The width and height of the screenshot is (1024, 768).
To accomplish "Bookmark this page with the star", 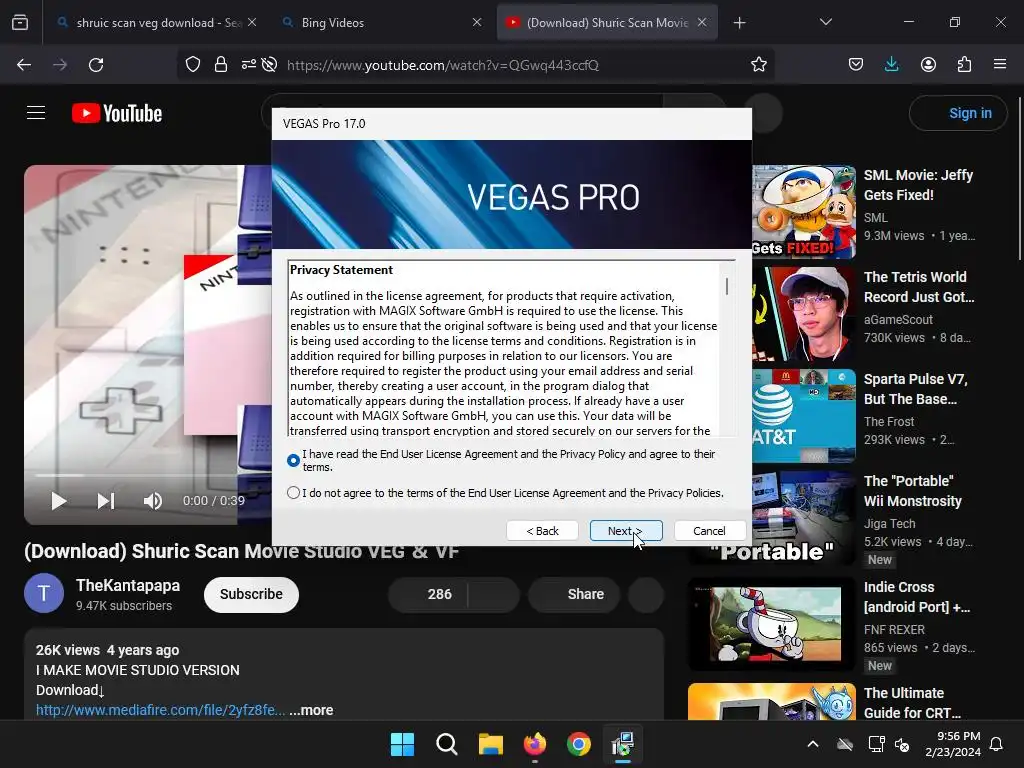I will point(758,65).
